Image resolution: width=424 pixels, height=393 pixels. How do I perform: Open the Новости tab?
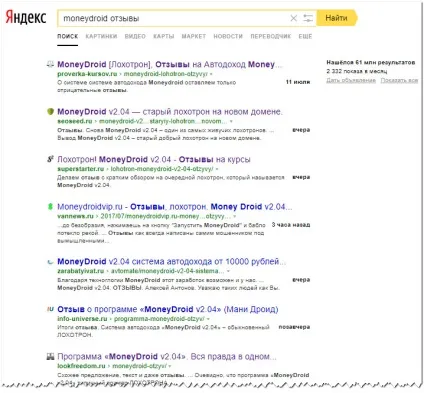(x=228, y=36)
